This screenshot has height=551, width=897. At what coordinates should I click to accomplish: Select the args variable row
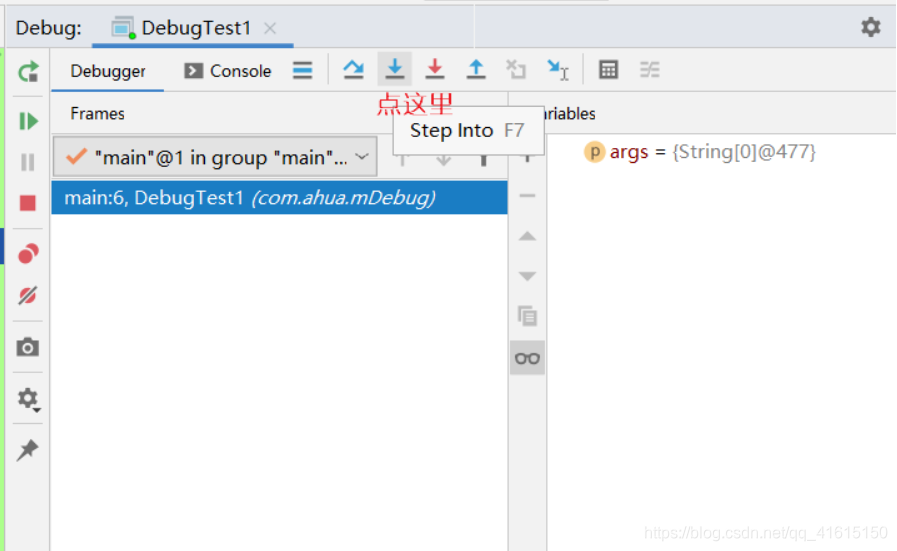pyautogui.click(x=699, y=152)
